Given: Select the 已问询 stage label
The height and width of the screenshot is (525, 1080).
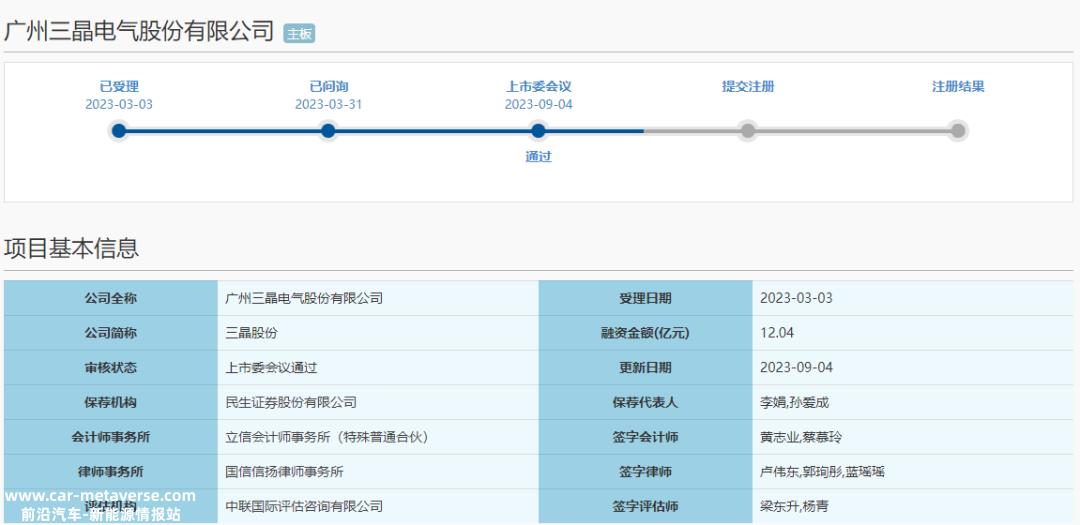Looking at the screenshot, I should [x=329, y=87].
